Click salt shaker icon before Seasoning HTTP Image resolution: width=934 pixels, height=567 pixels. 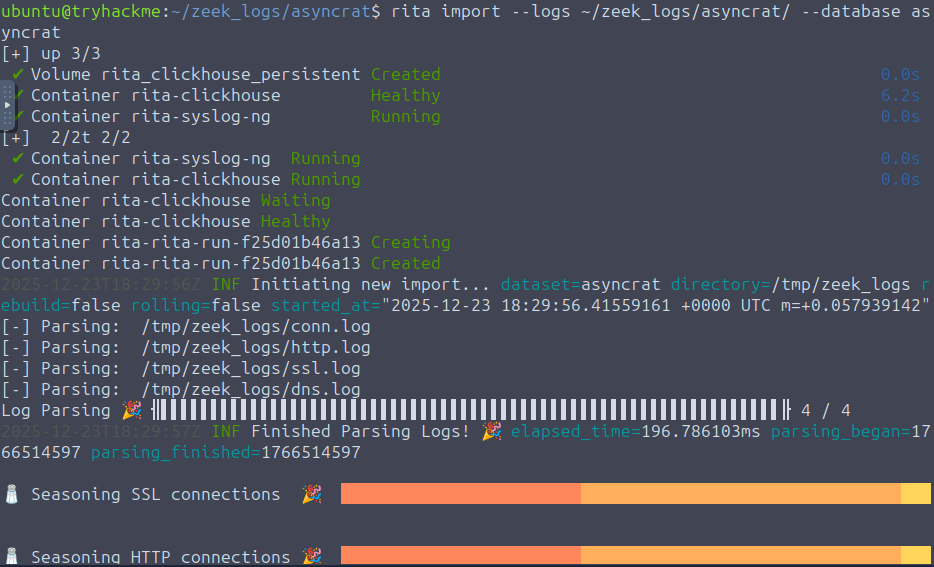[x=12, y=556]
